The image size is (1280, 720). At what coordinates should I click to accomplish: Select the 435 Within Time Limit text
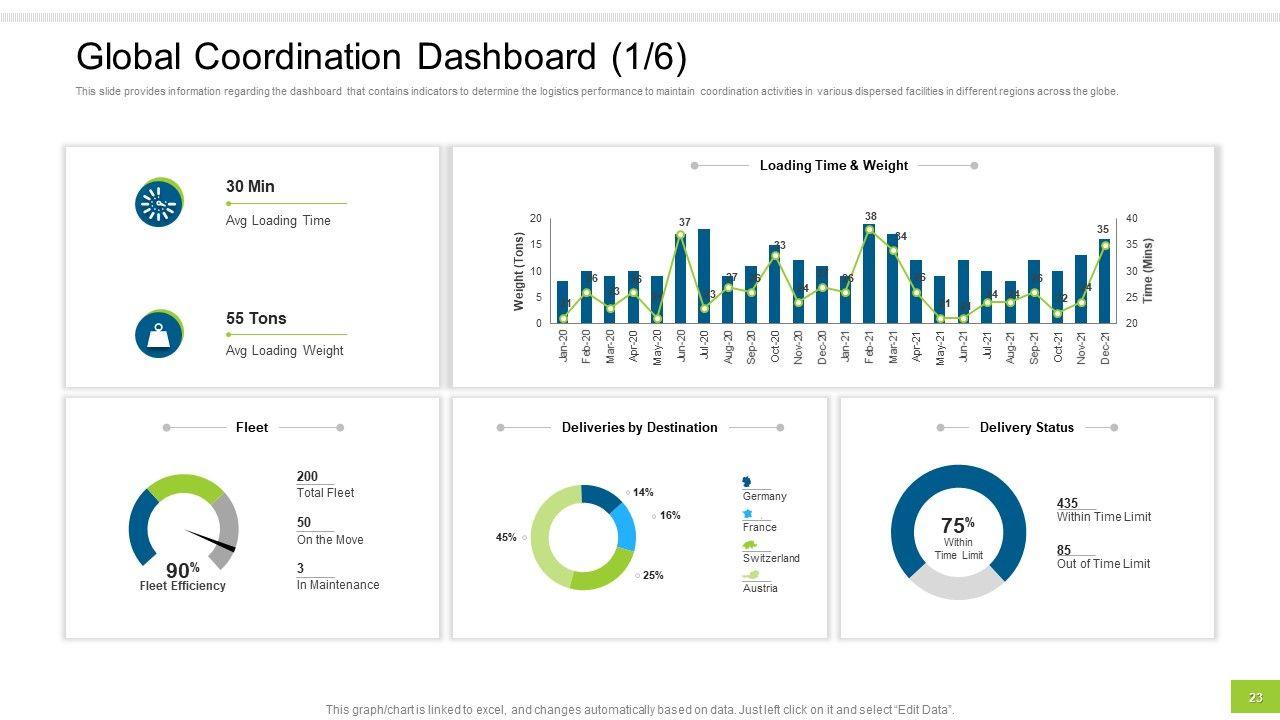click(1103, 510)
